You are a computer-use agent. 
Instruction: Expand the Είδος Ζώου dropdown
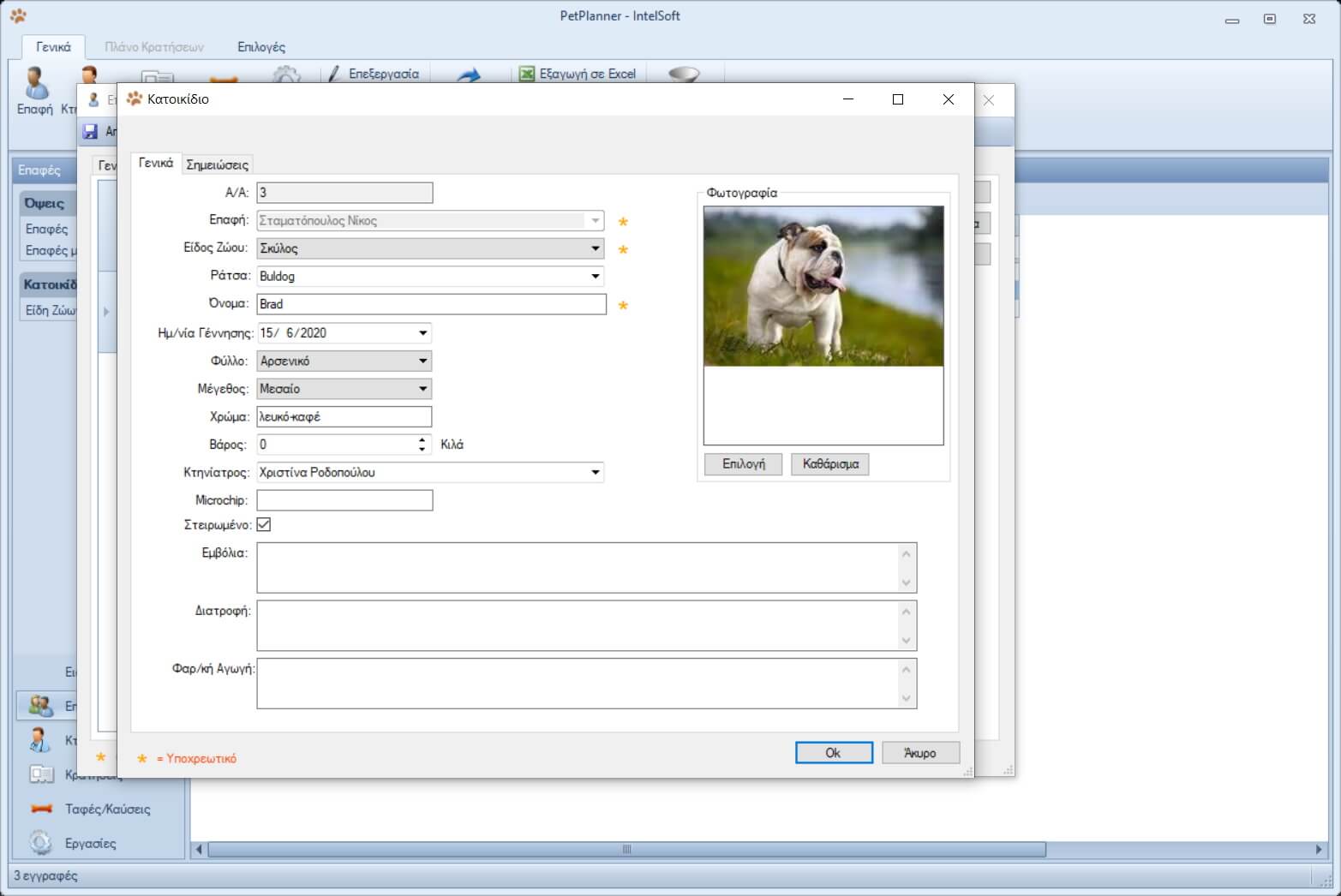[595, 248]
